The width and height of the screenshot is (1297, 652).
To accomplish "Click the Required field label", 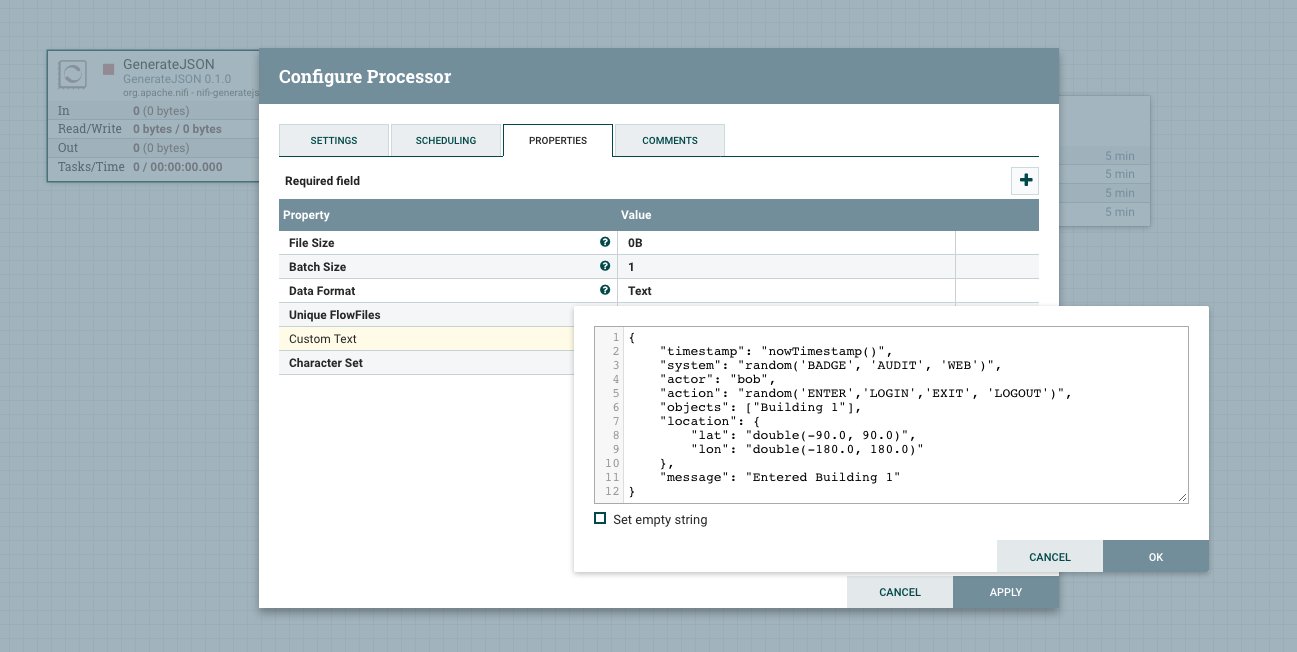I will point(322,181).
